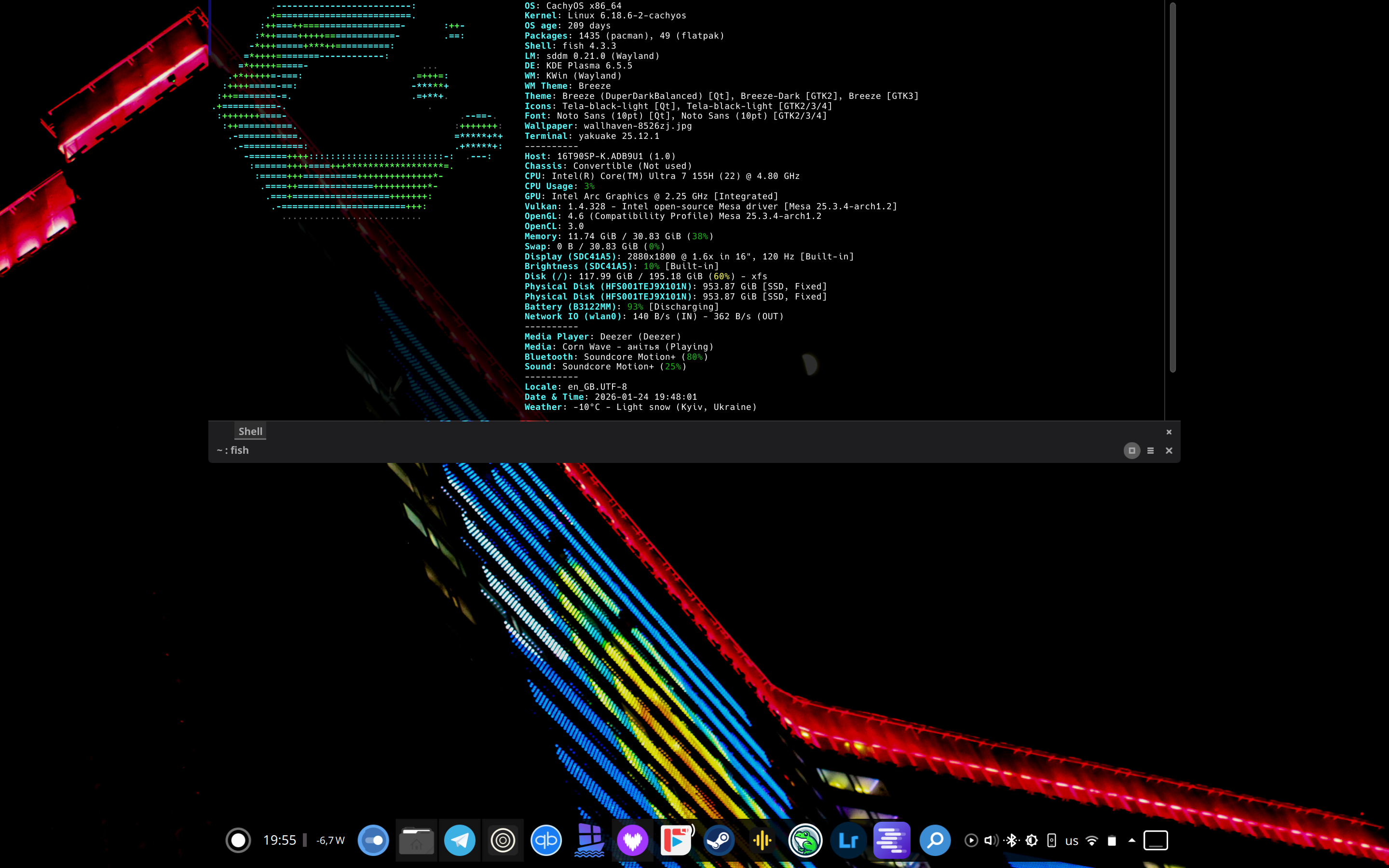Click the blue toggle switch taskbar icon
The height and width of the screenshot is (868, 1389).
(x=373, y=841)
